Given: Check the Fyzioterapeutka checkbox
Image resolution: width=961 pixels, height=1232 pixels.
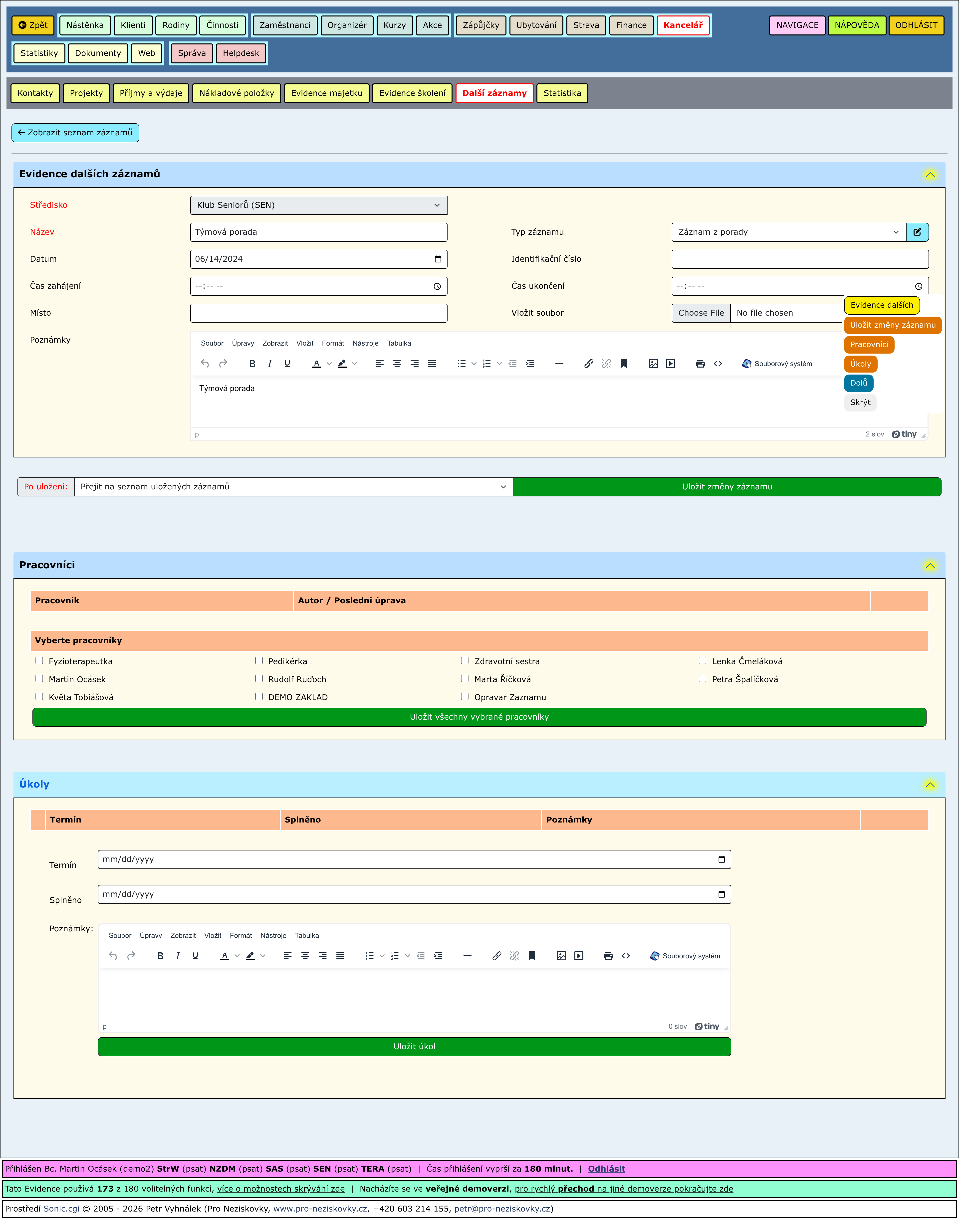Looking at the screenshot, I should coord(39,660).
